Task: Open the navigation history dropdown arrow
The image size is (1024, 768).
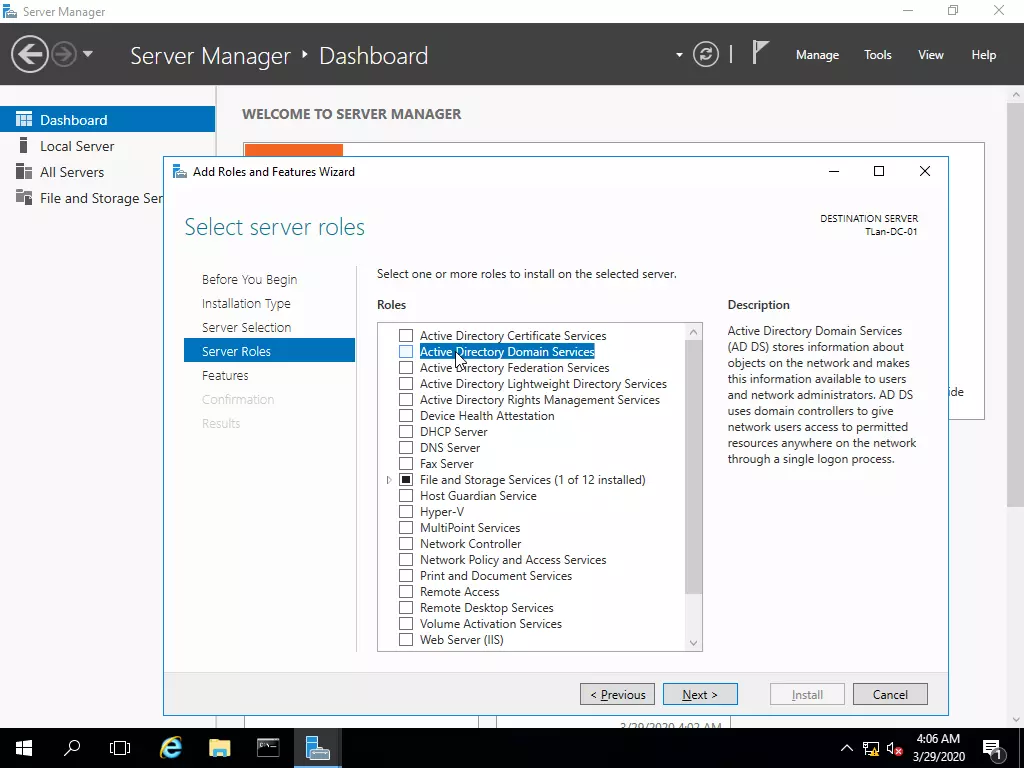Action: [88, 54]
